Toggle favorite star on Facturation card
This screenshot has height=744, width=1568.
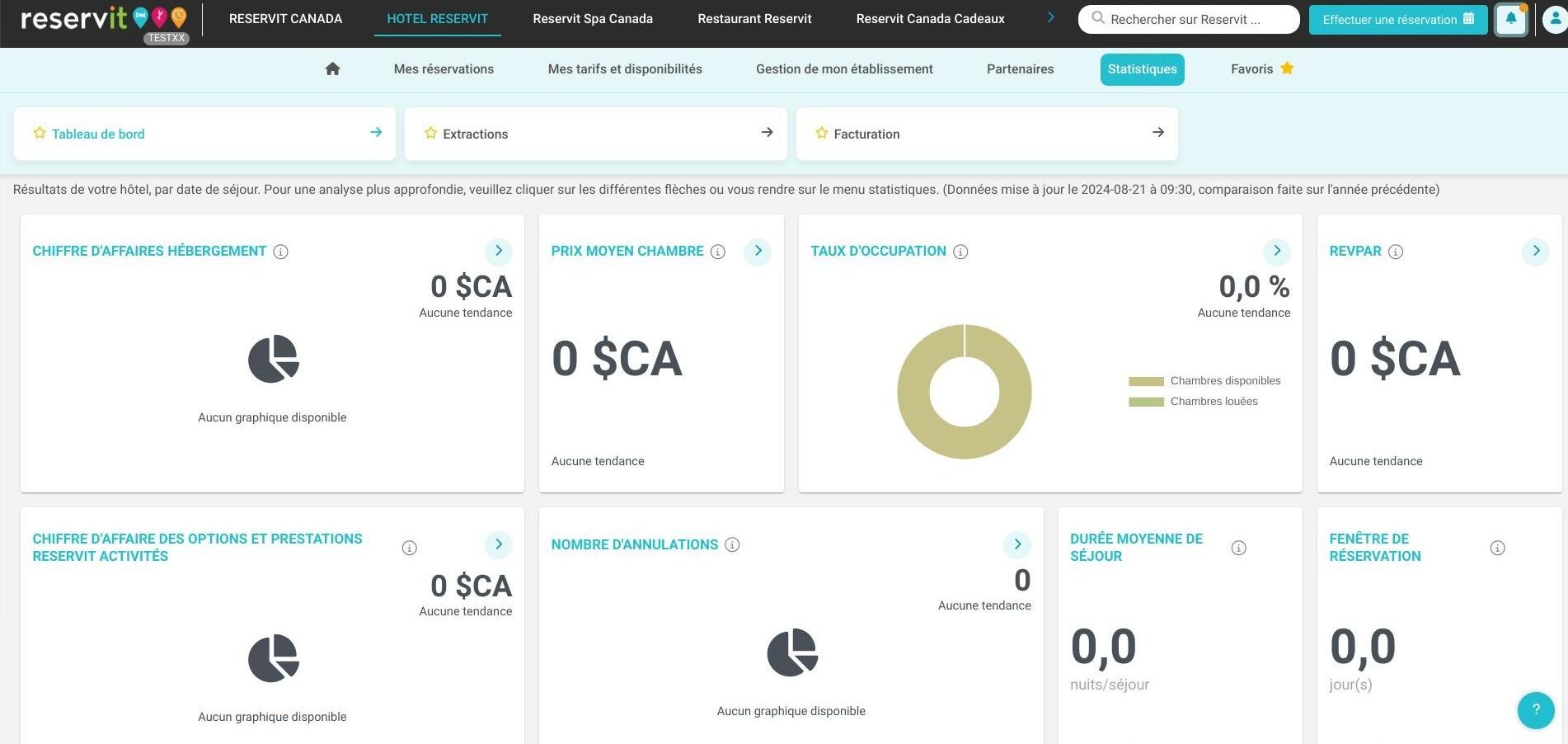(821, 133)
